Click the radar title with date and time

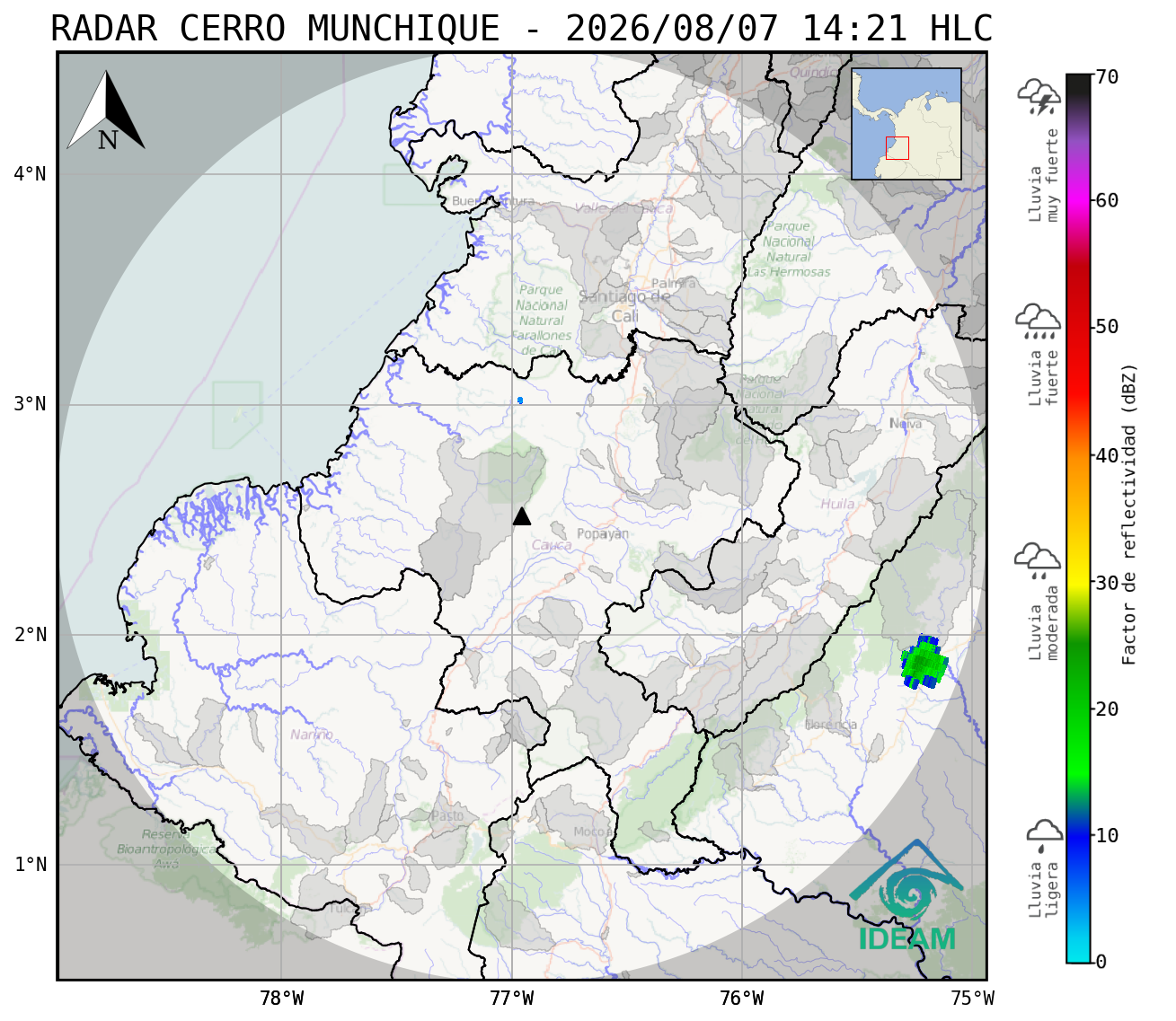click(522, 29)
